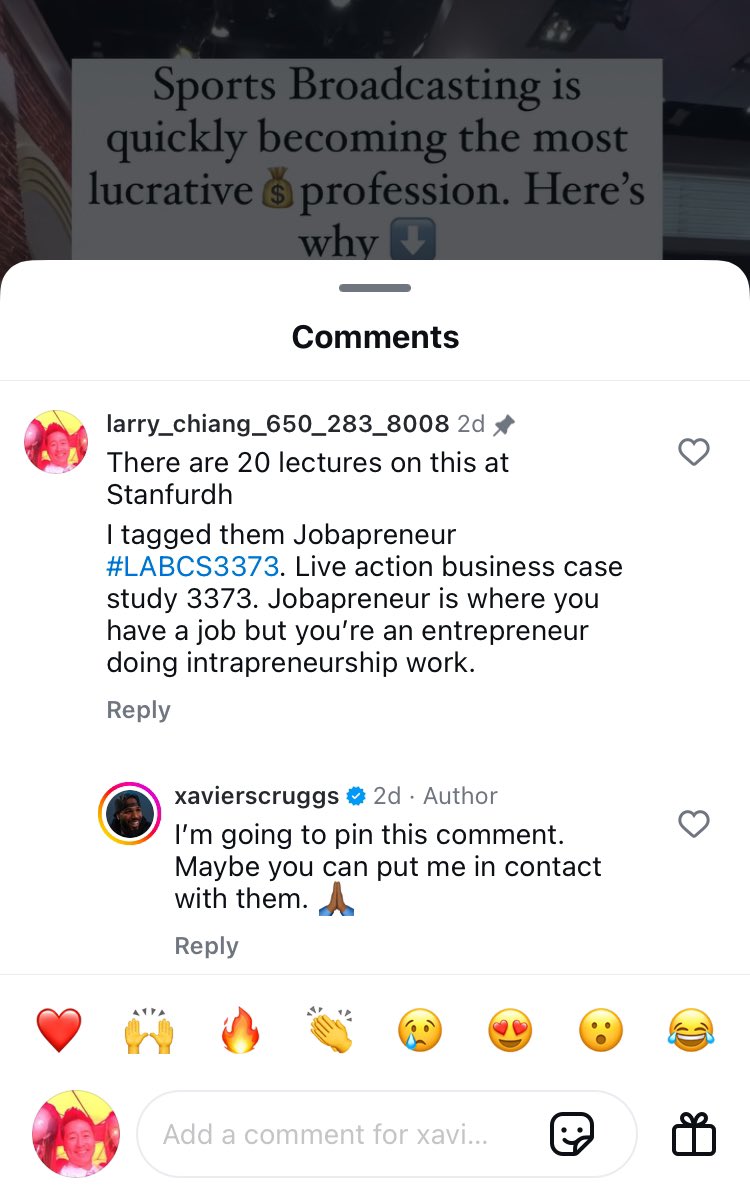Open xavierscruggs username profile
This screenshot has height=1194, width=750.
coord(256,796)
